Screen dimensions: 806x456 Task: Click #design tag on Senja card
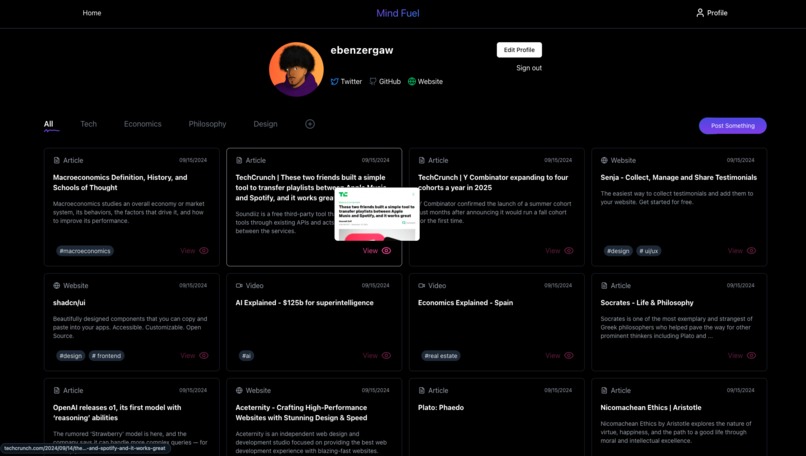coord(618,251)
